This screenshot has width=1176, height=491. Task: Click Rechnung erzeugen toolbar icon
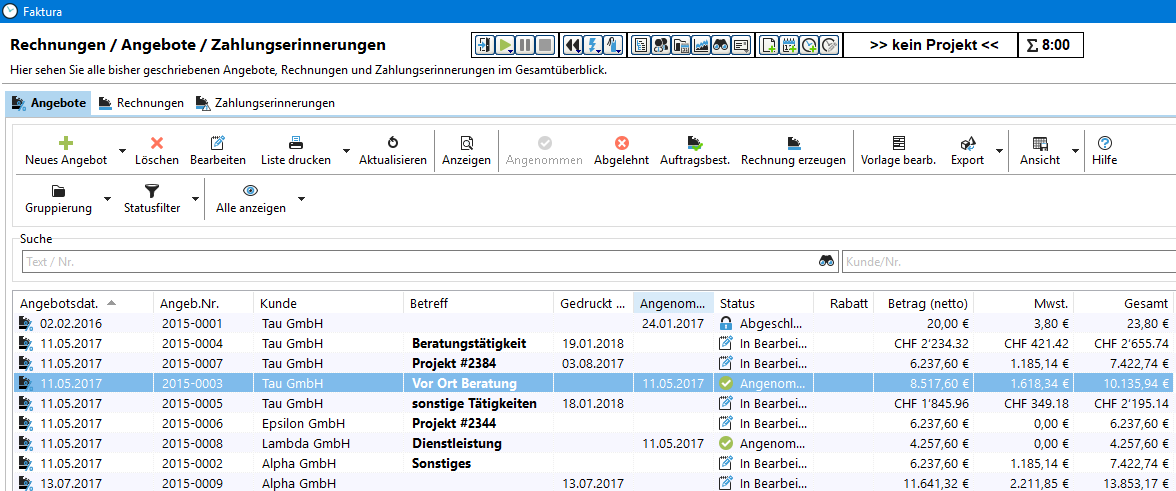[793, 144]
